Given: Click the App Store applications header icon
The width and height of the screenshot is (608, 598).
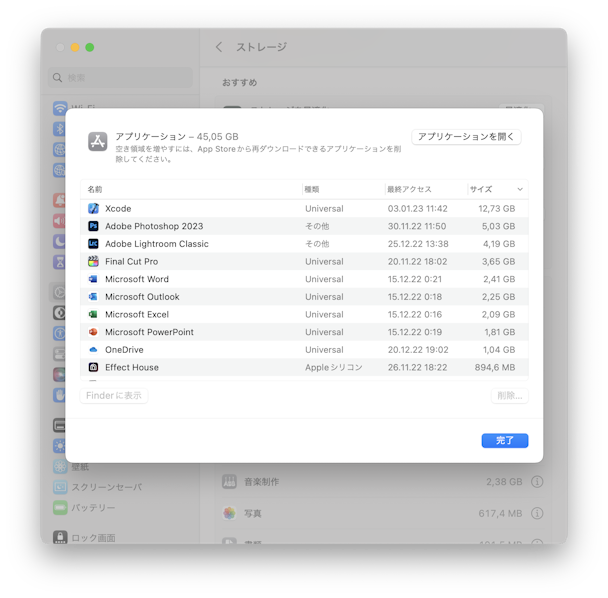Looking at the screenshot, I should click(x=98, y=142).
